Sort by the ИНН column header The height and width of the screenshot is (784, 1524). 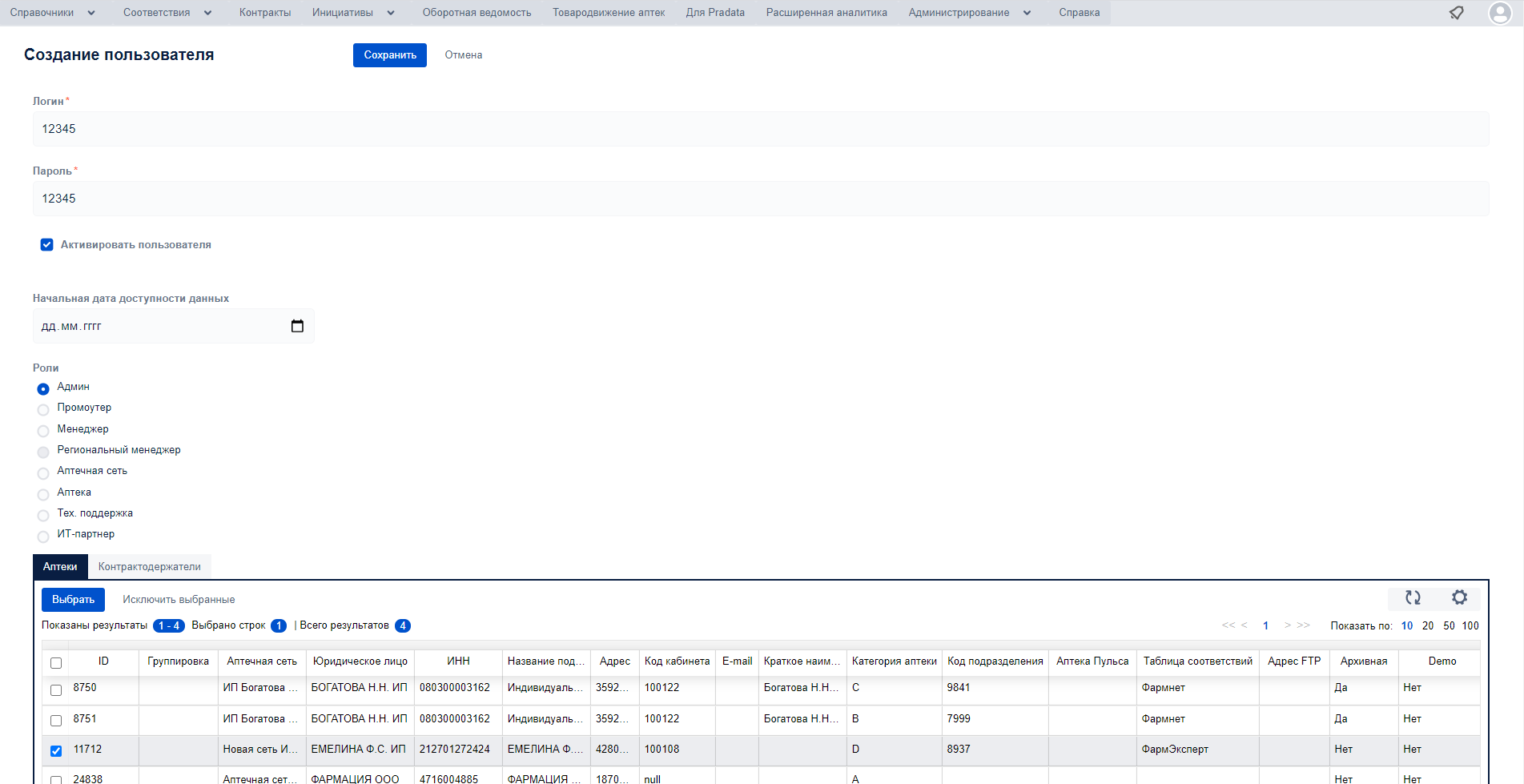pyautogui.click(x=458, y=661)
